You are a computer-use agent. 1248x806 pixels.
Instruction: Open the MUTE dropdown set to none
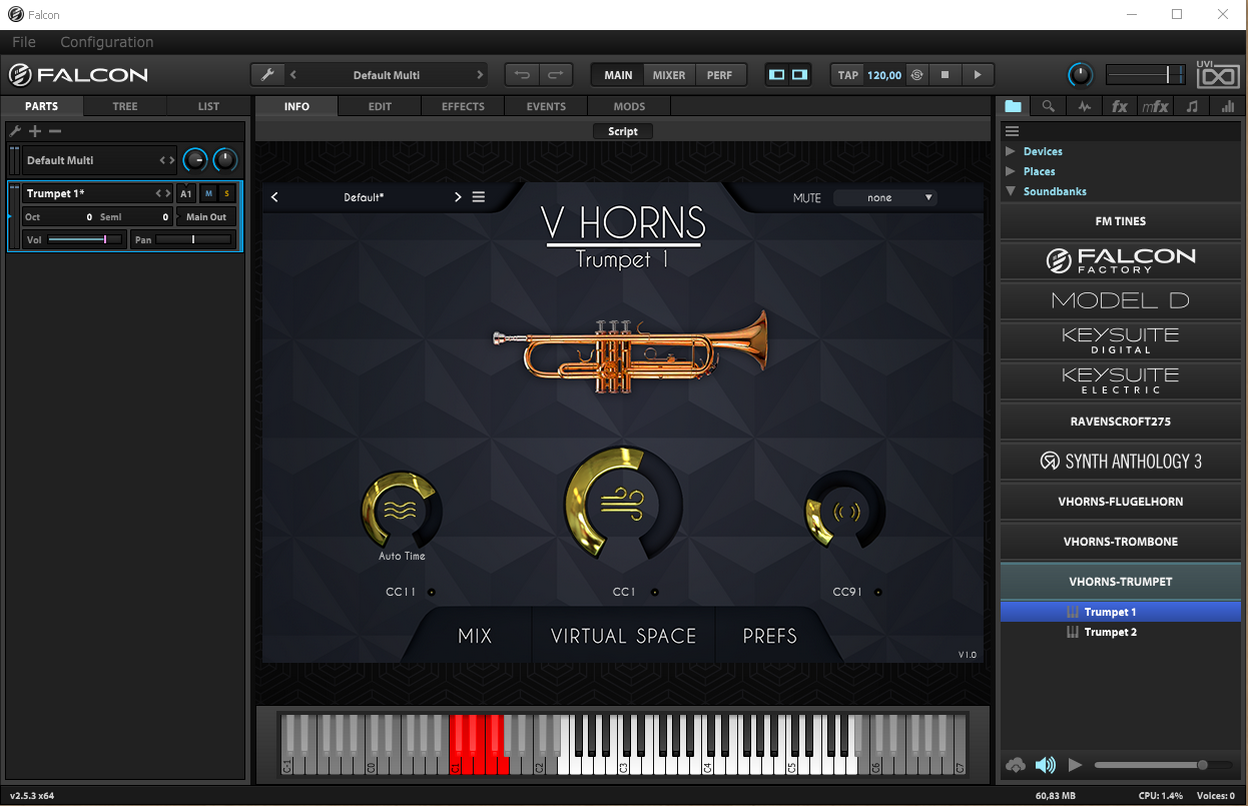tap(885, 198)
